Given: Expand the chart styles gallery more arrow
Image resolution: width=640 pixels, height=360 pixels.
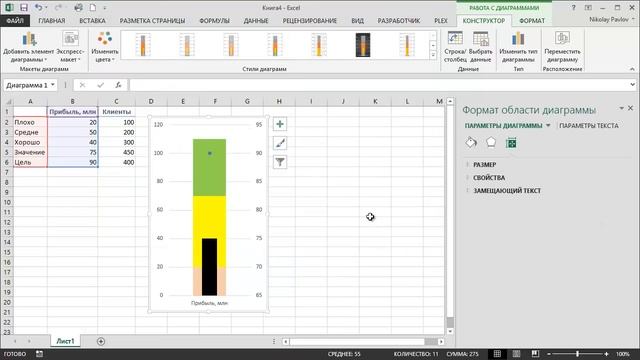Looking at the screenshot, I should pyautogui.click(x=433, y=56).
